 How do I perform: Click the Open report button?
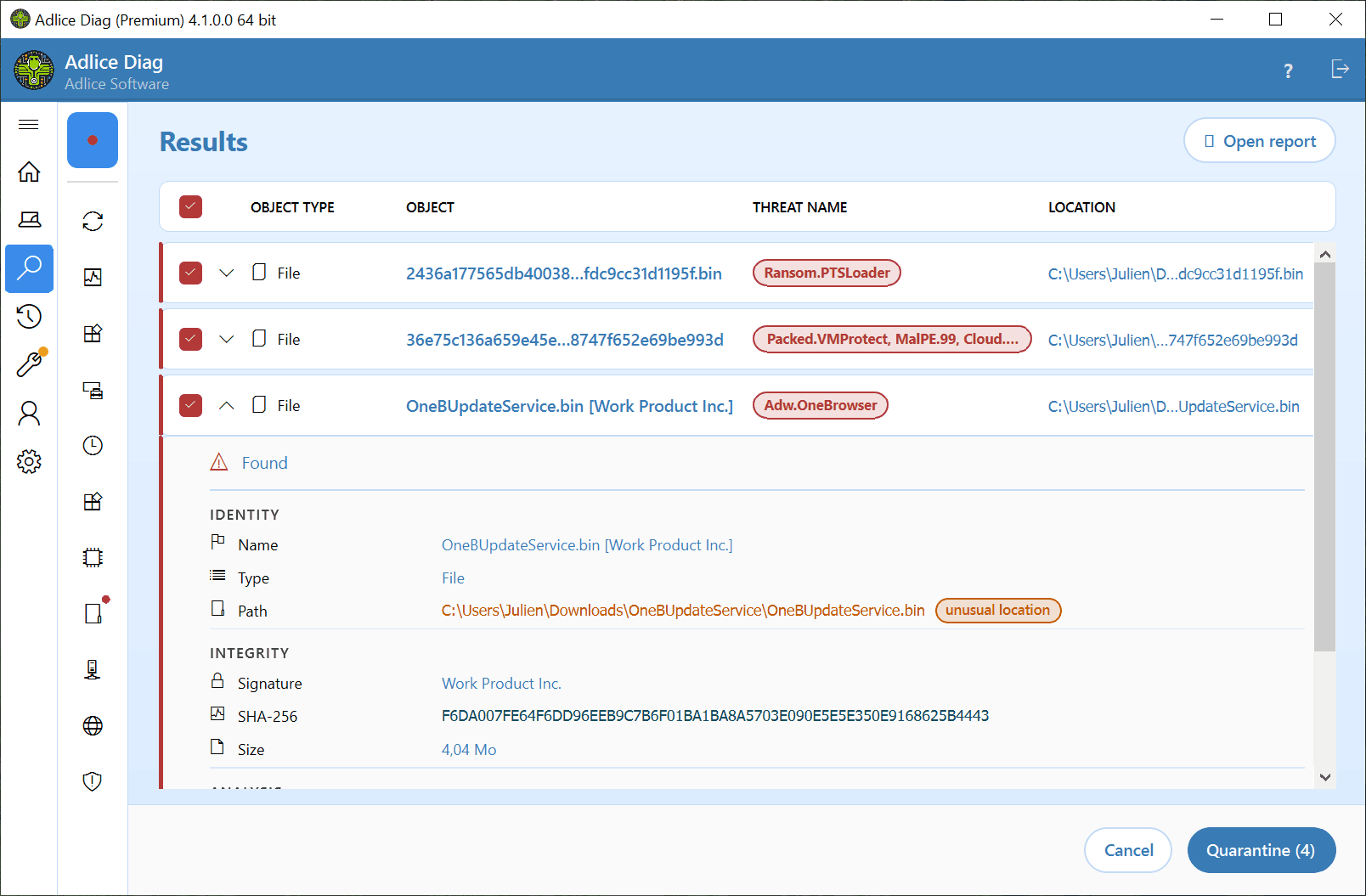pyautogui.click(x=1259, y=141)
